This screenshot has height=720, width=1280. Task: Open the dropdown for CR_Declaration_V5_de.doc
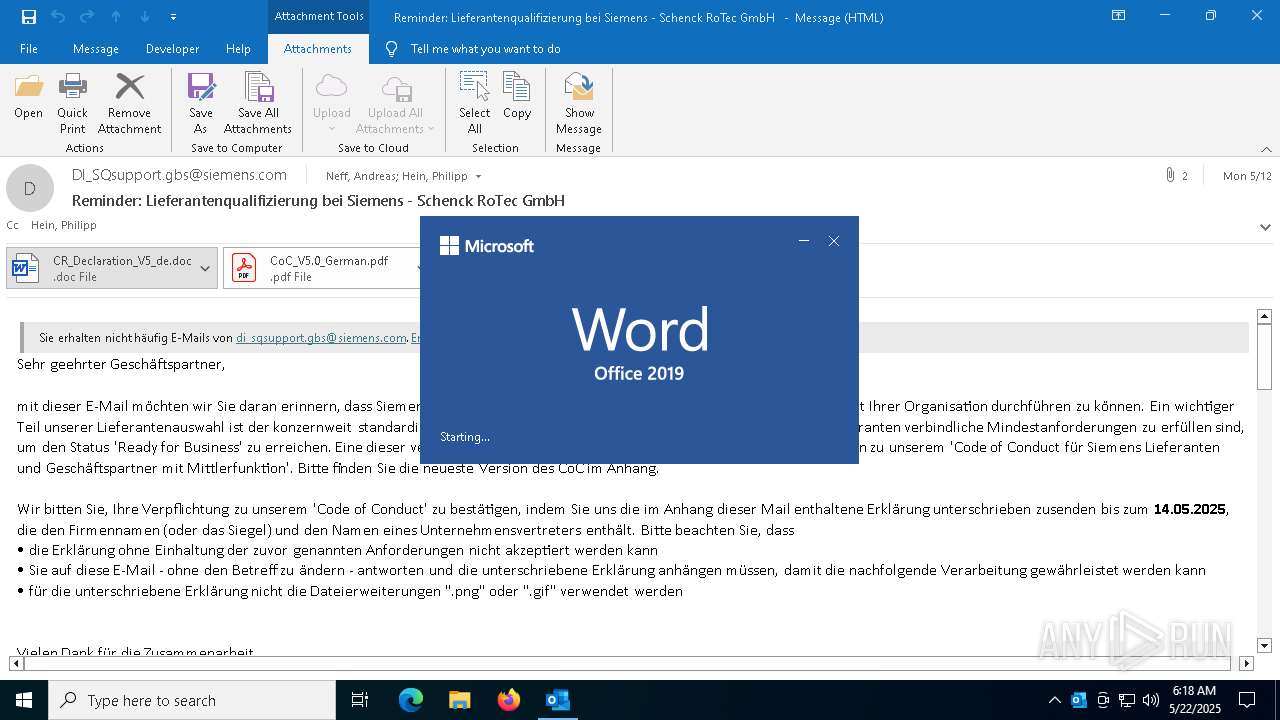[205, 268]
